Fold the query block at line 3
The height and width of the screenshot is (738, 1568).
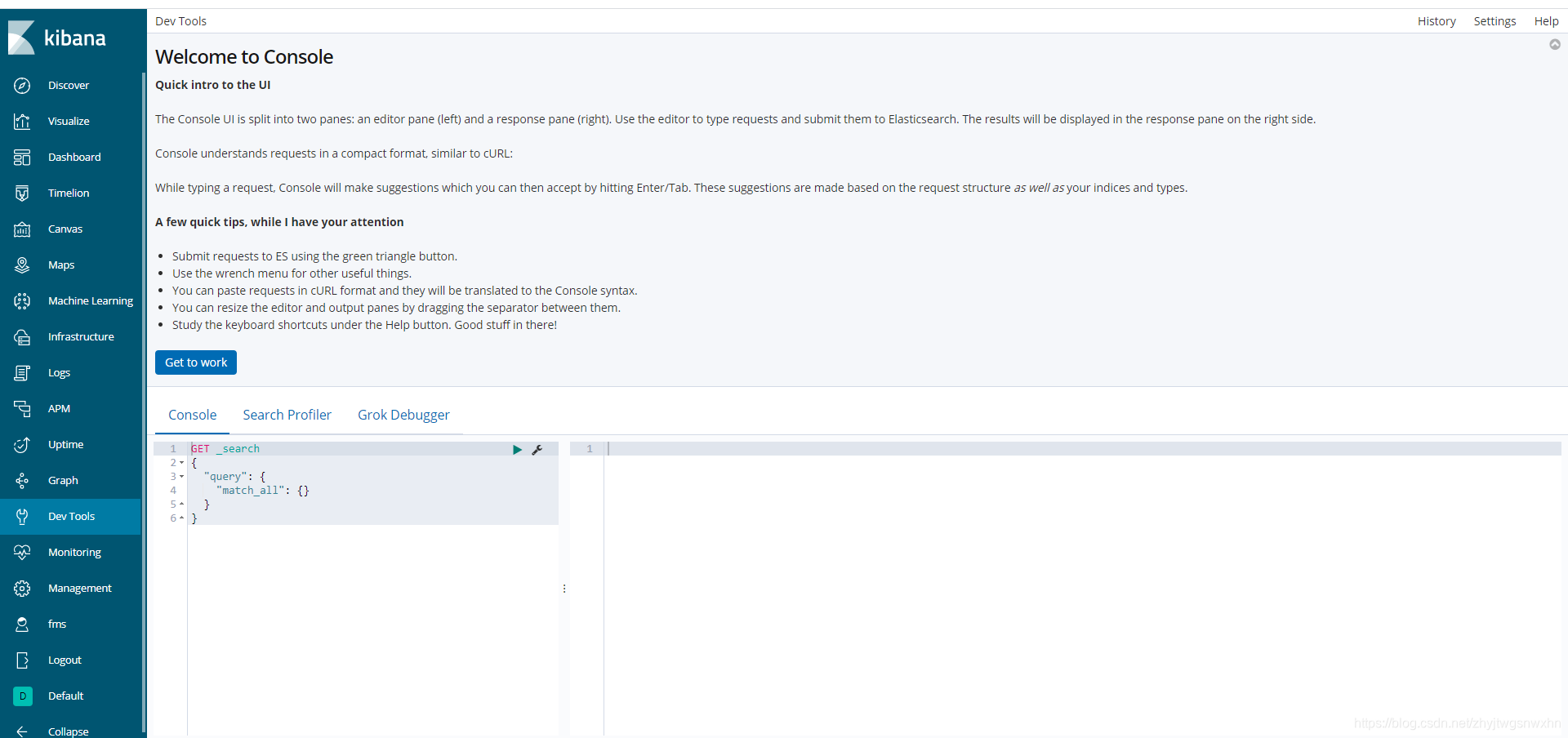click(181, 477)
